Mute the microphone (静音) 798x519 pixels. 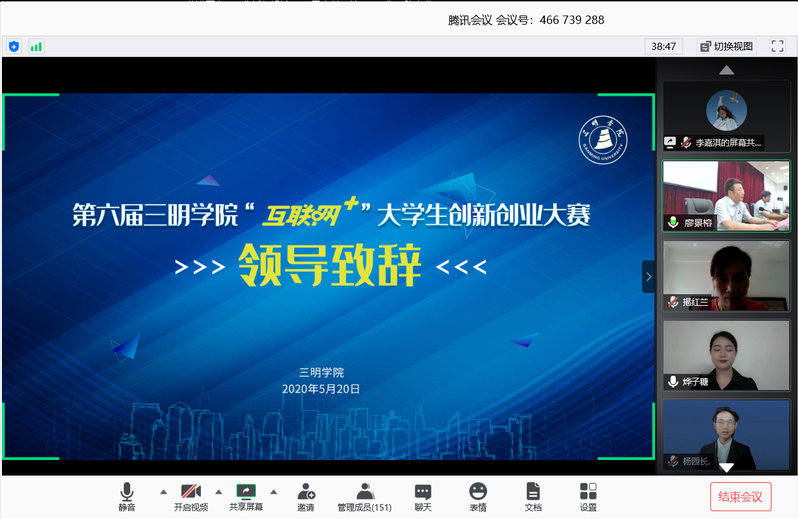point(127,496)
